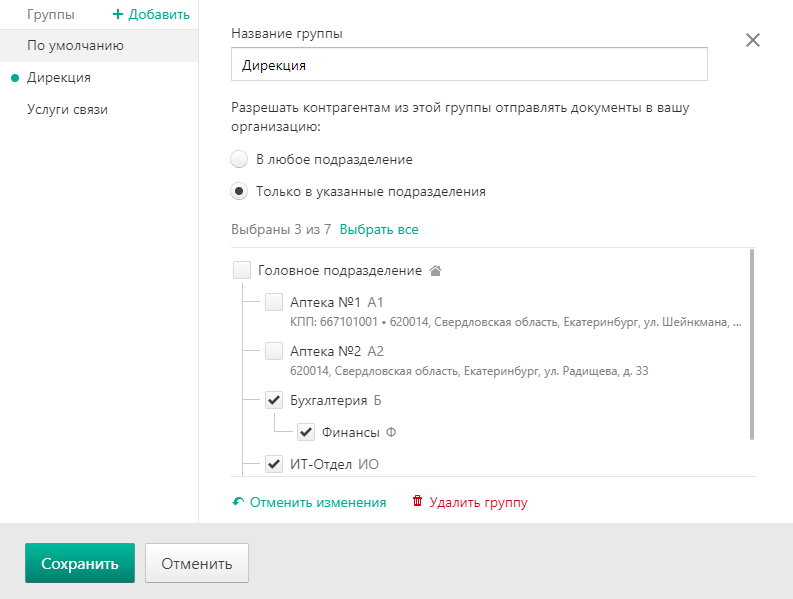Click the house icon beside Головное подразделение
Screen dimensions: 793x599
(435, 271)
